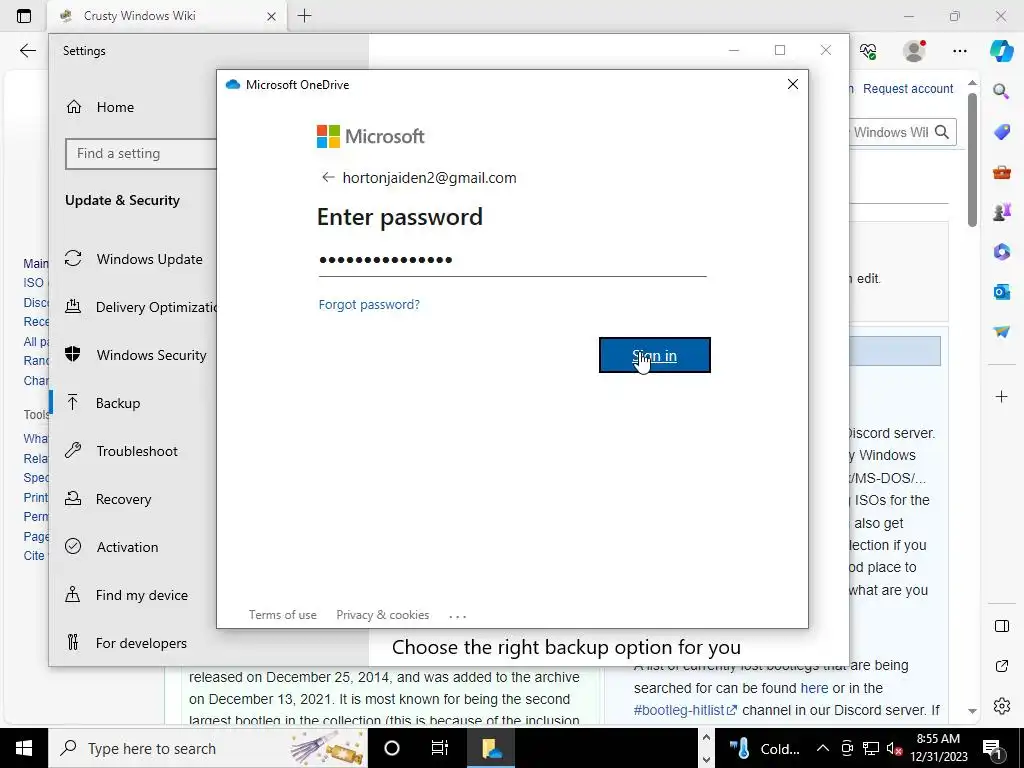Open Edge sidebar Outlook icon
Image resolution: width=1024 pixels, height=768 pixels.
click(1001, 291)
